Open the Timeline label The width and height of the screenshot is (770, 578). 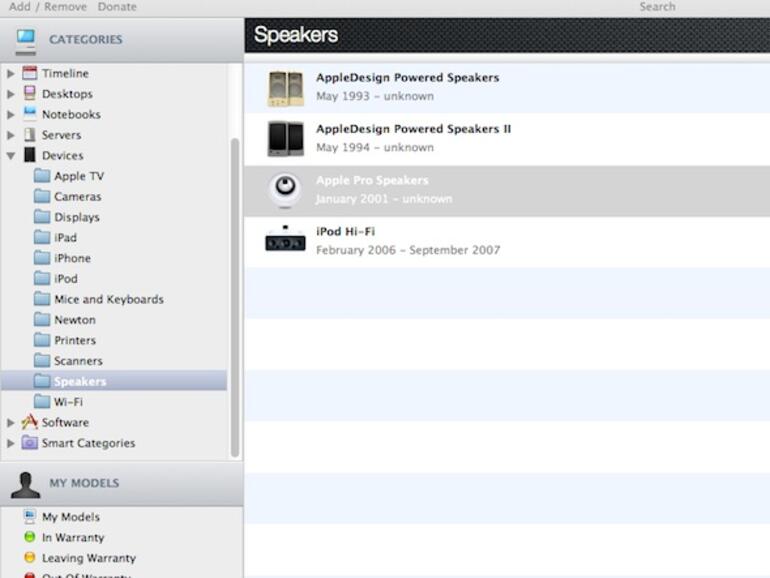click(65, 73)
